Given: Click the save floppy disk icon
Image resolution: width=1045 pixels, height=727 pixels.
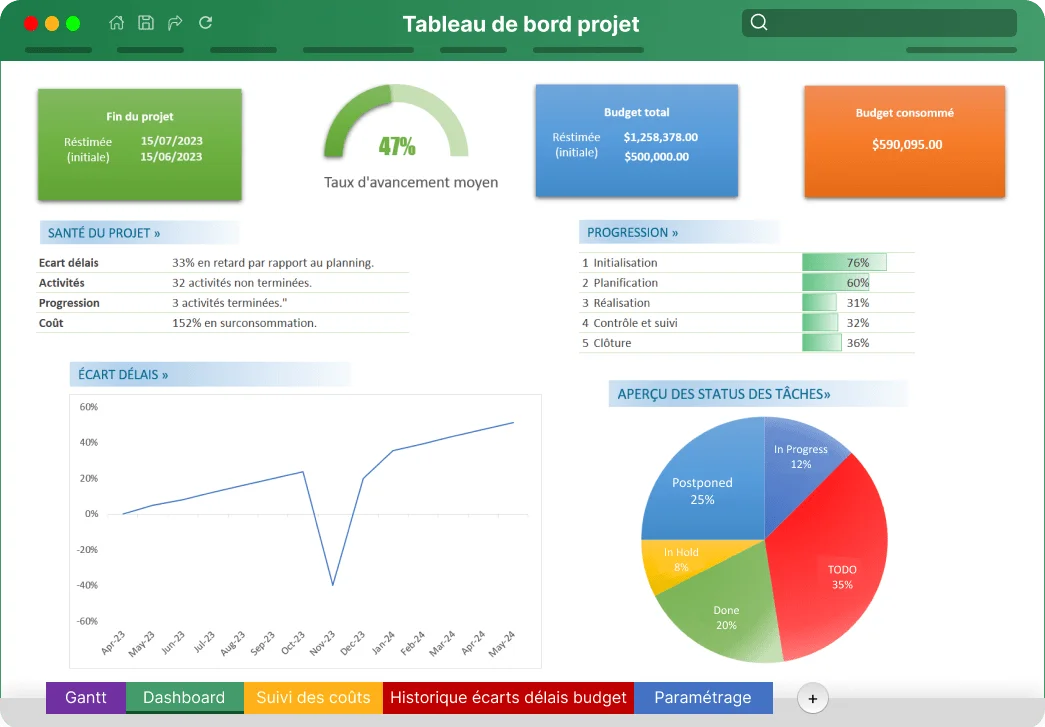Looking at the screenshot, I should click(x=146, y=23).
